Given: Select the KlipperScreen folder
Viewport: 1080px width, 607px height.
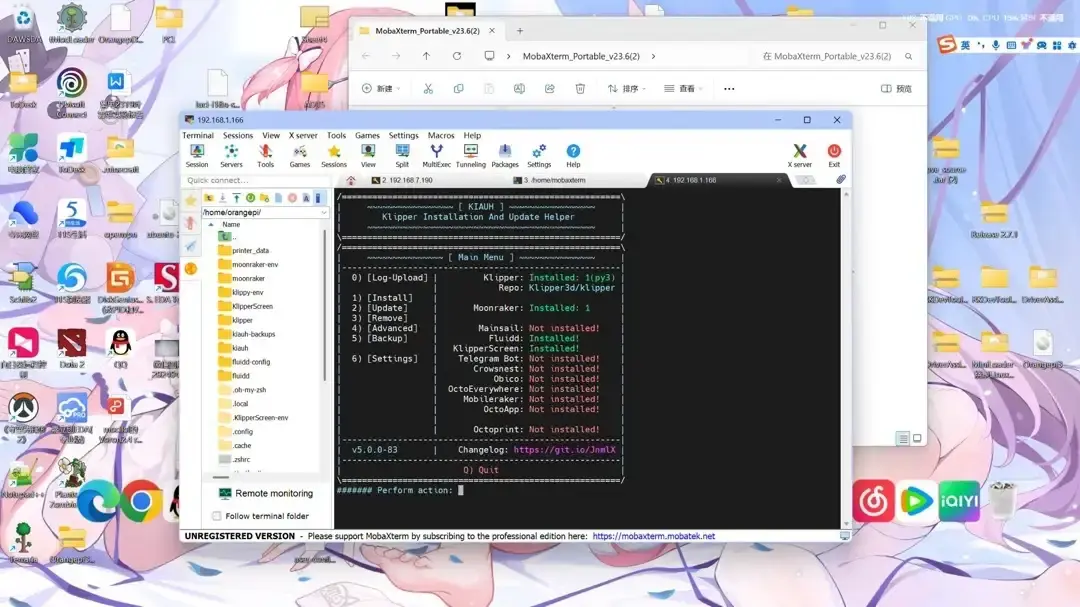Looking at the screenshot, I should coord(246,307).
